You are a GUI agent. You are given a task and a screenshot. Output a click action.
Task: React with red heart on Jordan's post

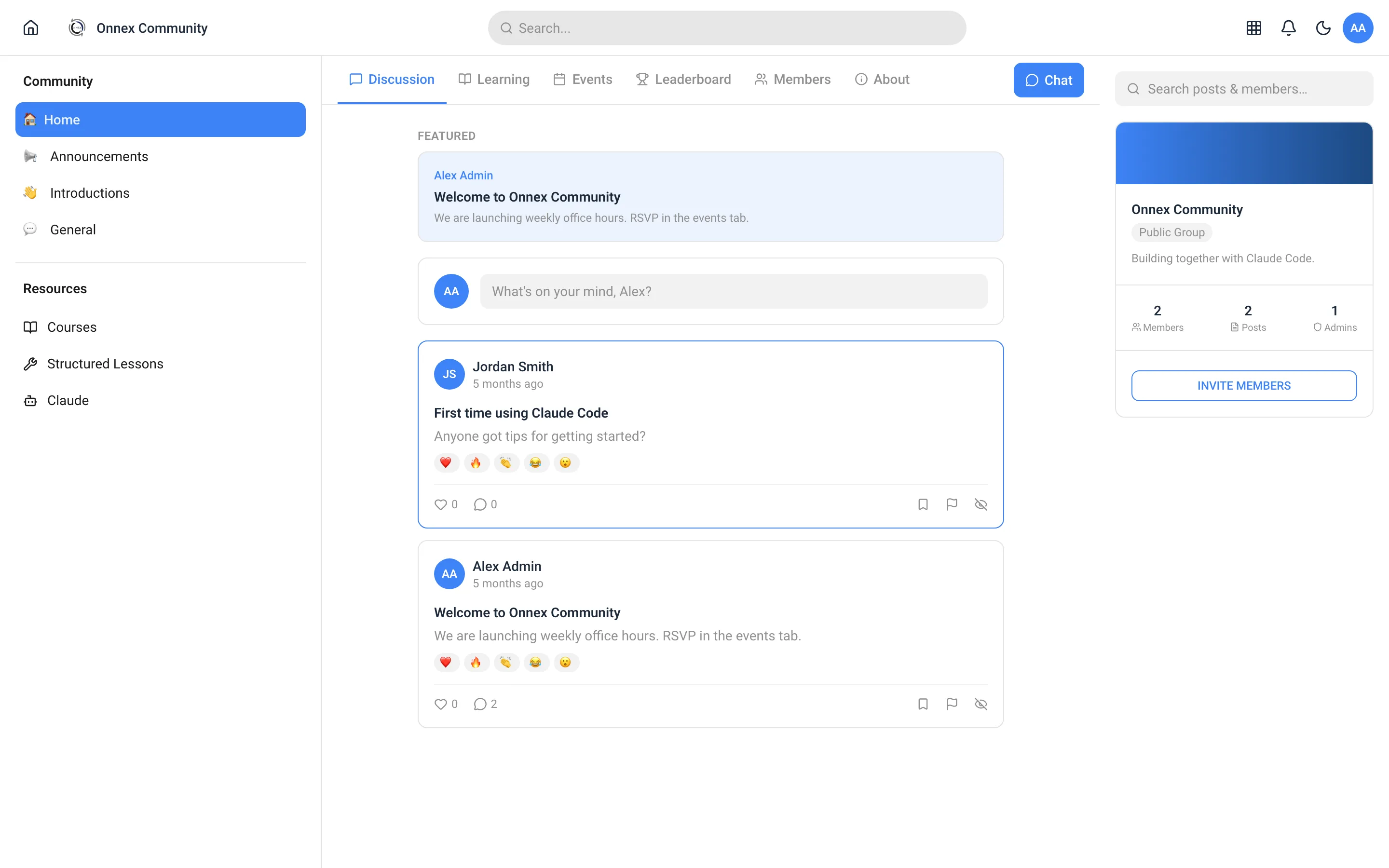(x=446, y=463)
